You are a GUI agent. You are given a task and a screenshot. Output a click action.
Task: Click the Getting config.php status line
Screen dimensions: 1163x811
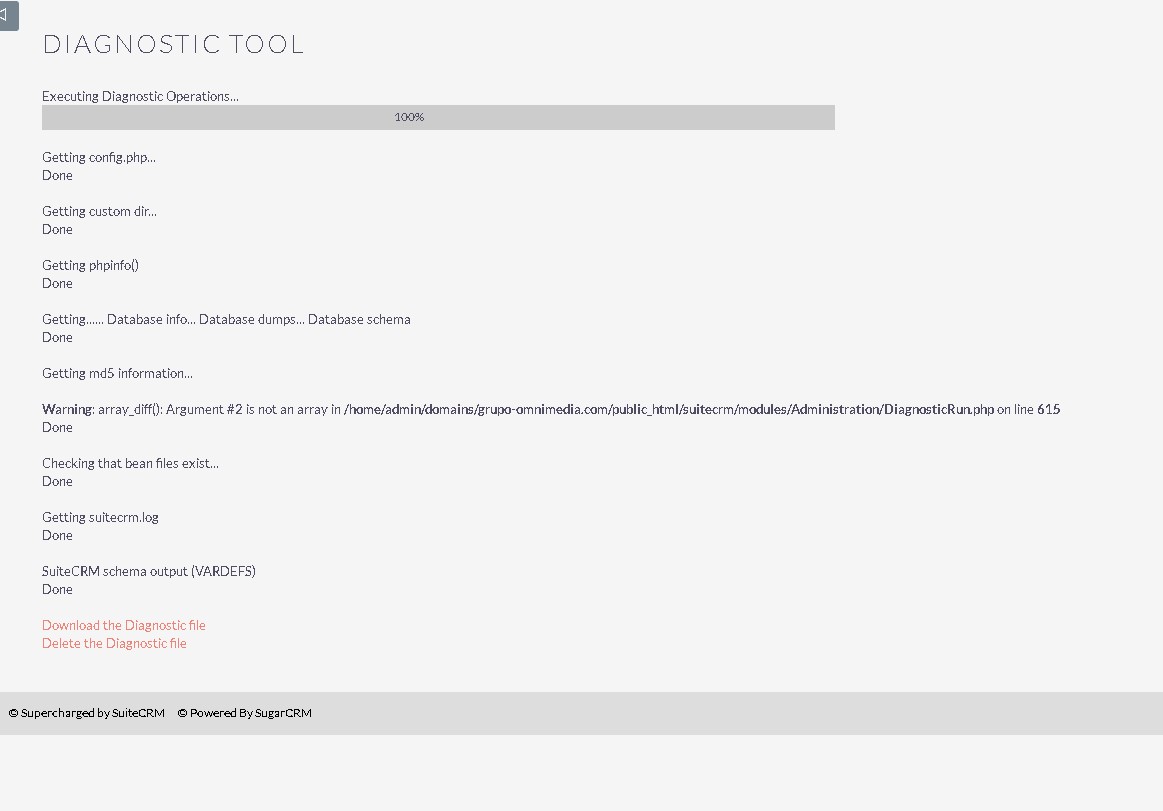pyautogui.click(x=98, y=157)
